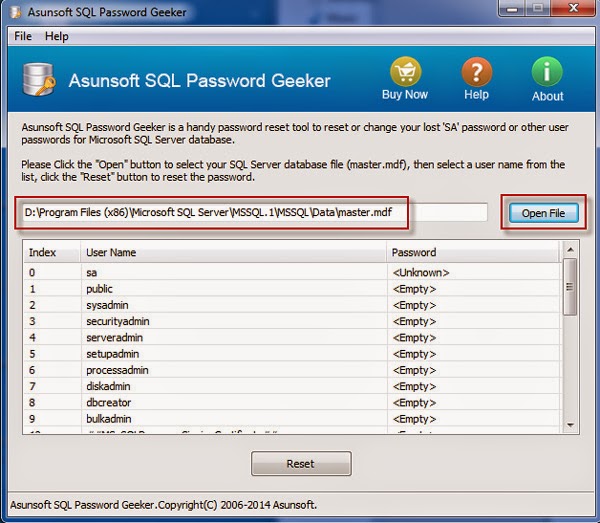Select the 'sa' user row
Viewport: 600px width, 523px height.
pos(292,272)
